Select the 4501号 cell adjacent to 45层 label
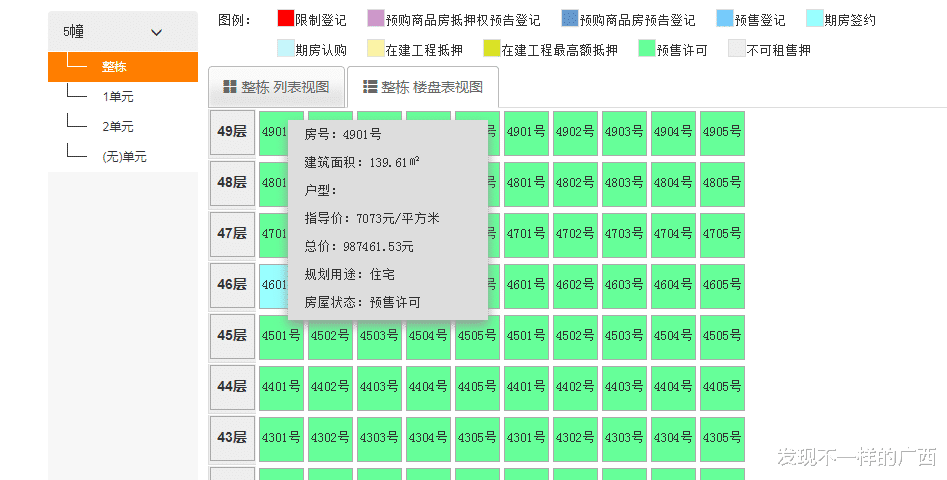 coord(281,337)
